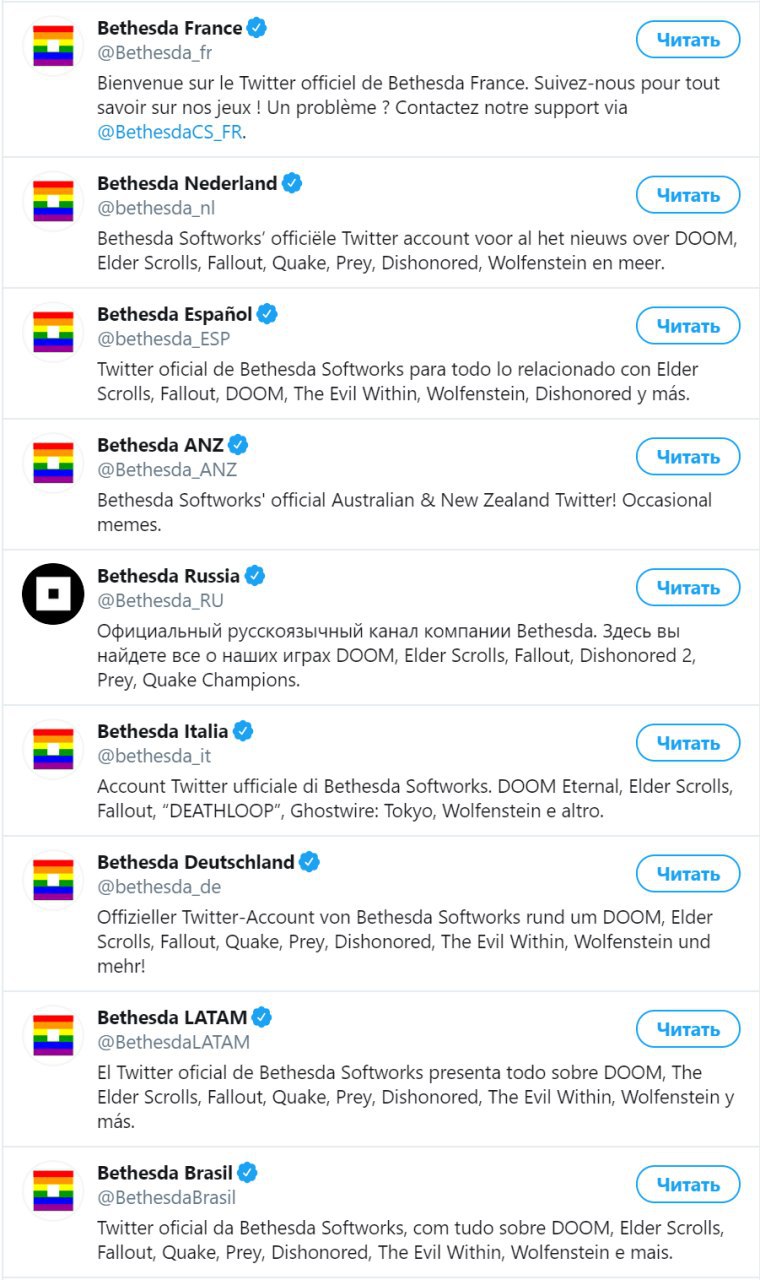Open the @Bethesda_RU handle link
This screenshot has width=760, height=1280.
click(x=160, y=600)
